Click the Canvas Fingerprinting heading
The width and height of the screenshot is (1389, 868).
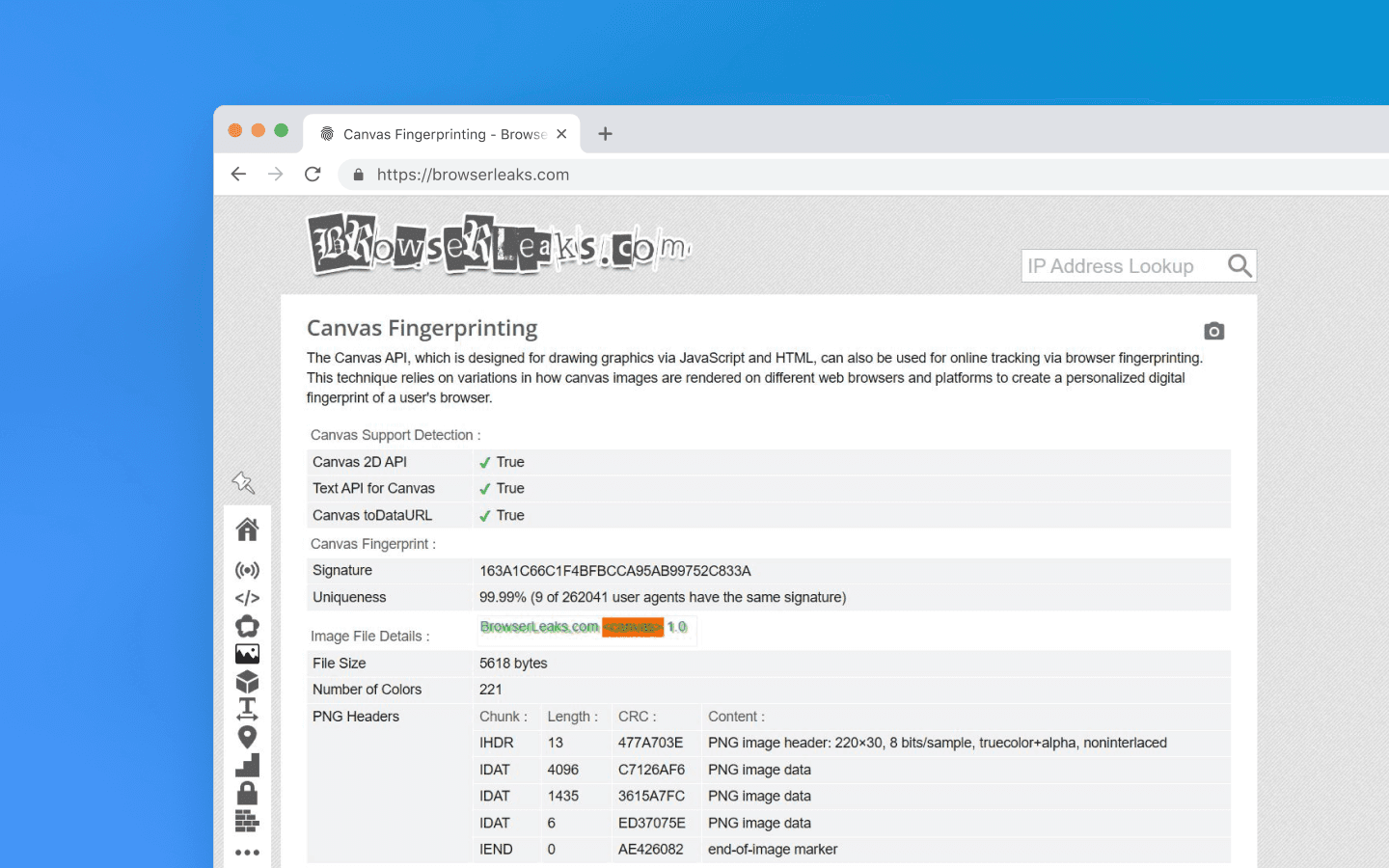click(422, 328)
